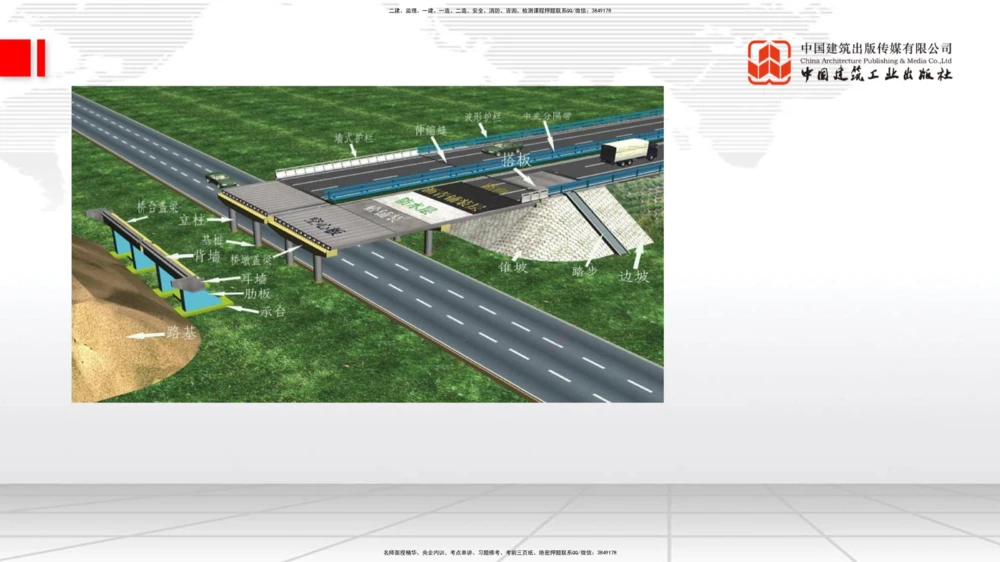Click the 伸缩缝 expansion joint label

431,130
